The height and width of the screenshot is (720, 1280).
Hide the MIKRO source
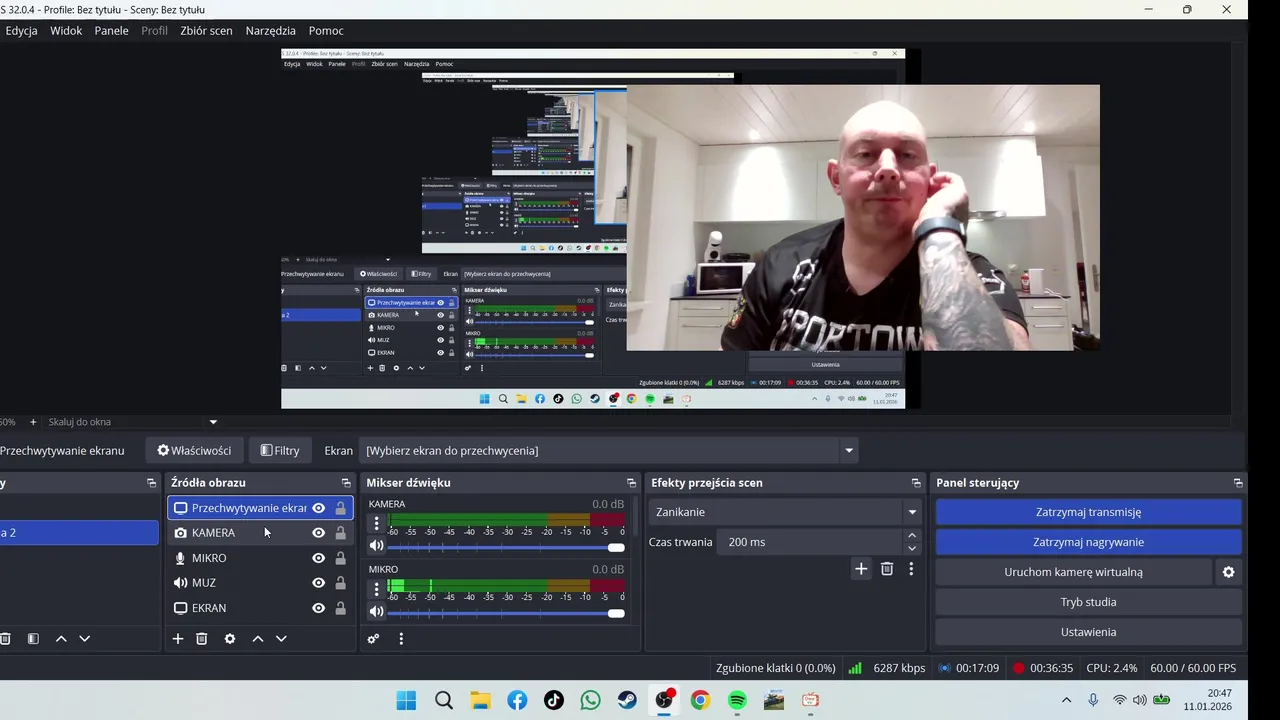[x=318, y=558]
